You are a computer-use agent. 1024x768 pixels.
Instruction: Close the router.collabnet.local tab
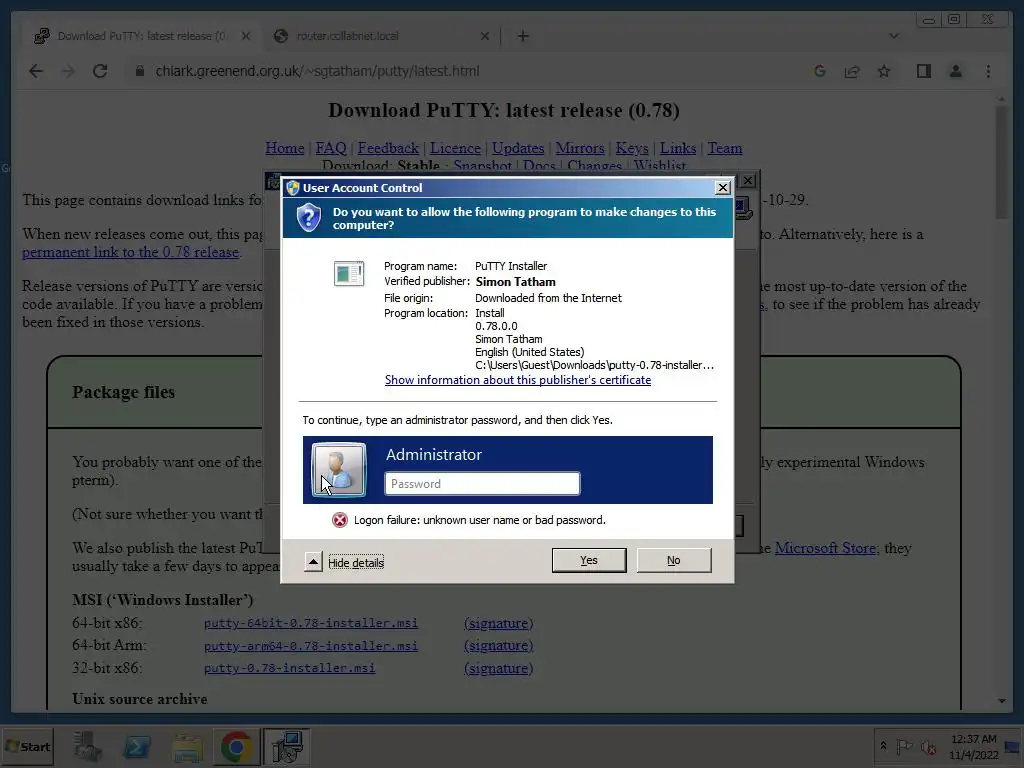[x=485, y=36]
